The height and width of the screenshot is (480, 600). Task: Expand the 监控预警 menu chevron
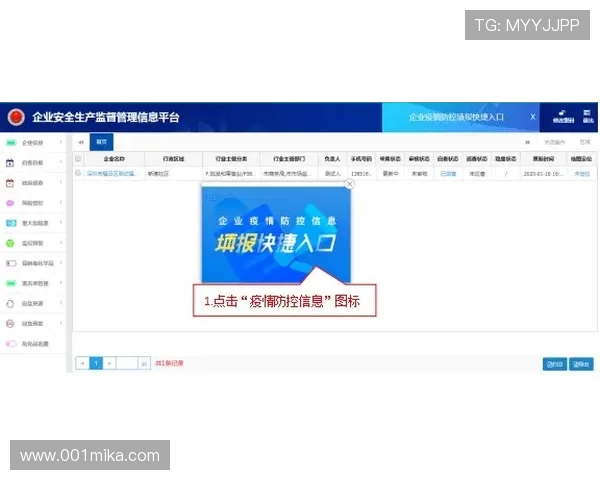60,243
